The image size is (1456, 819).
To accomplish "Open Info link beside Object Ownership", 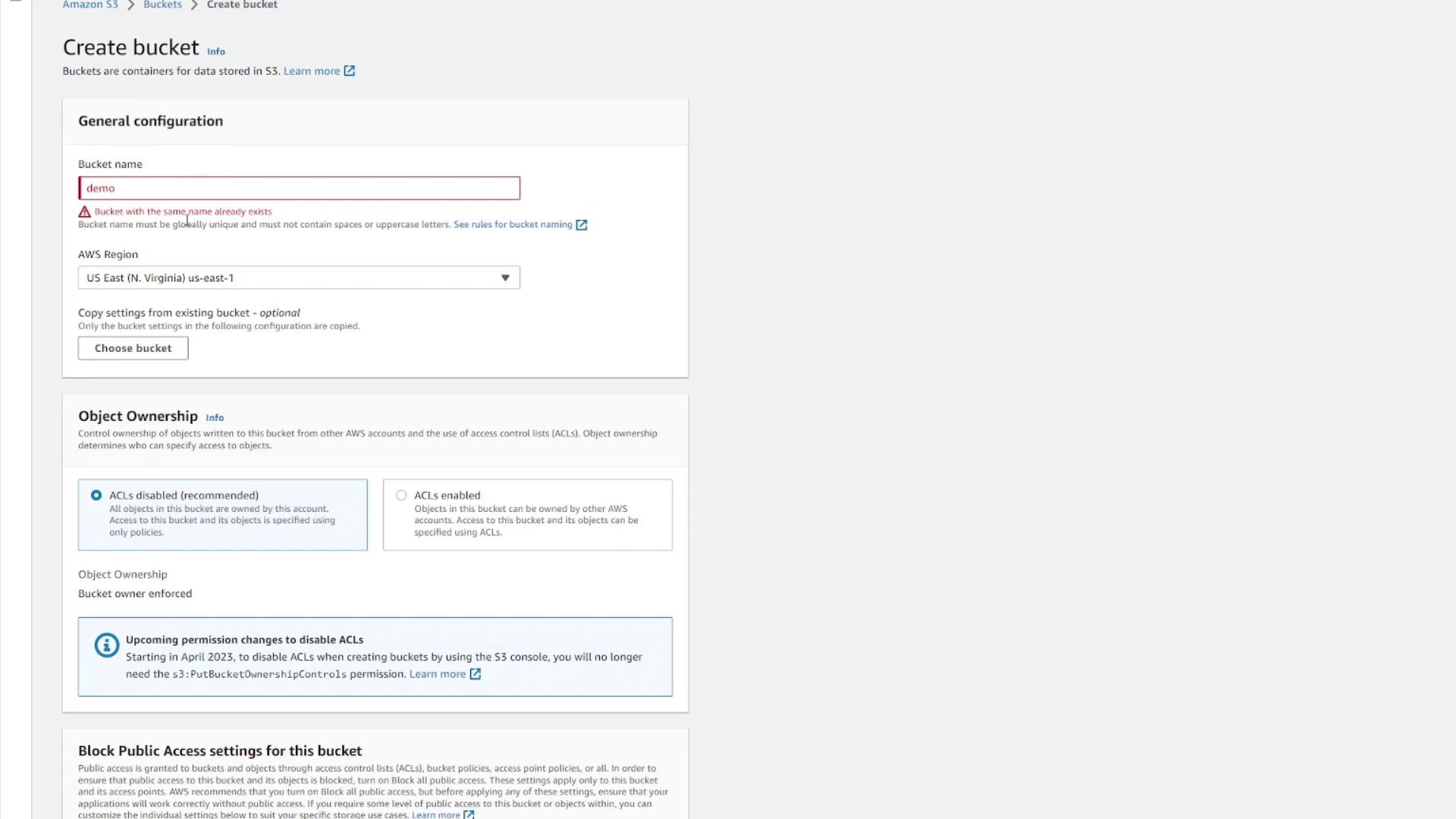I will [215, 418].
